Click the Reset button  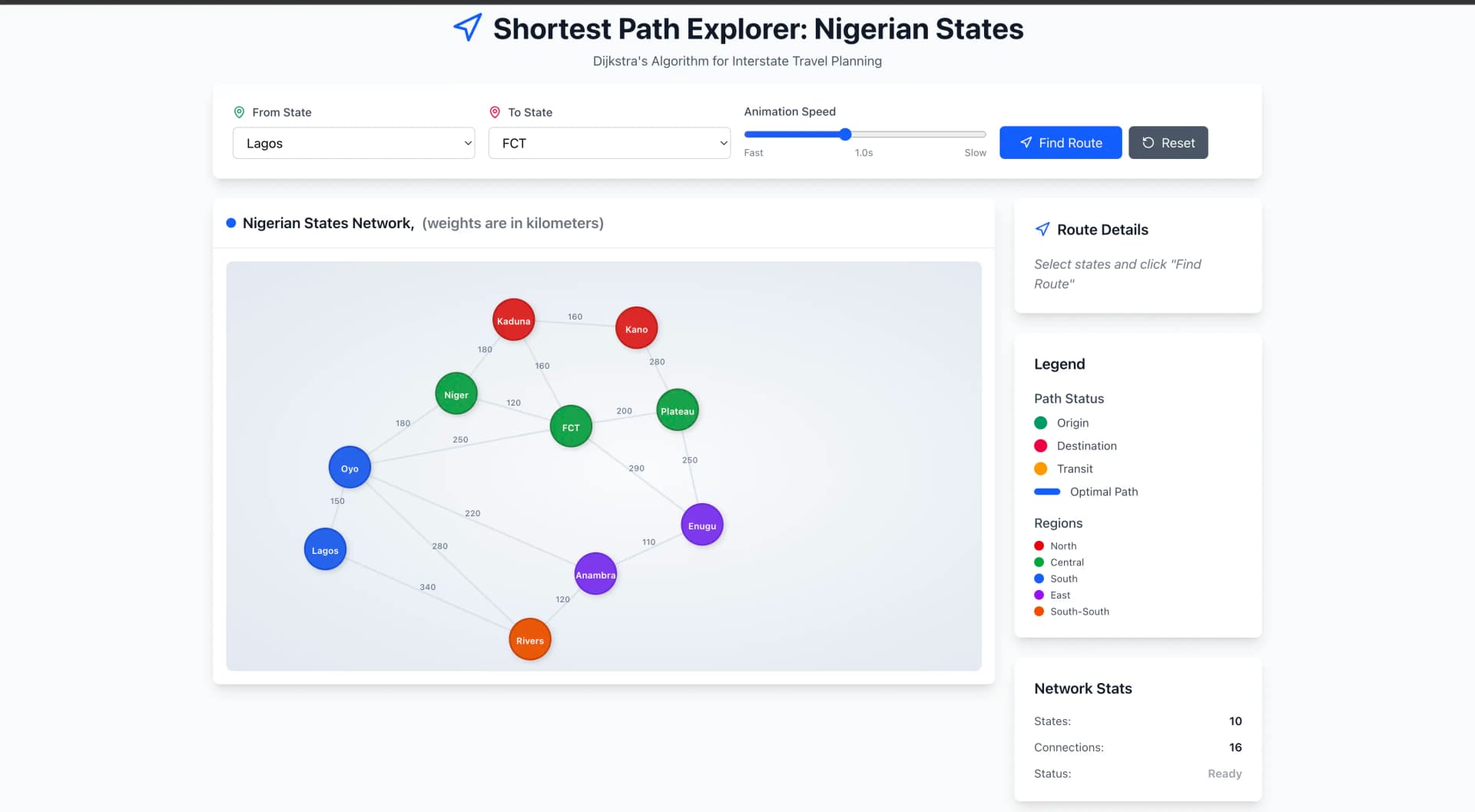[x=1168, y=142]
